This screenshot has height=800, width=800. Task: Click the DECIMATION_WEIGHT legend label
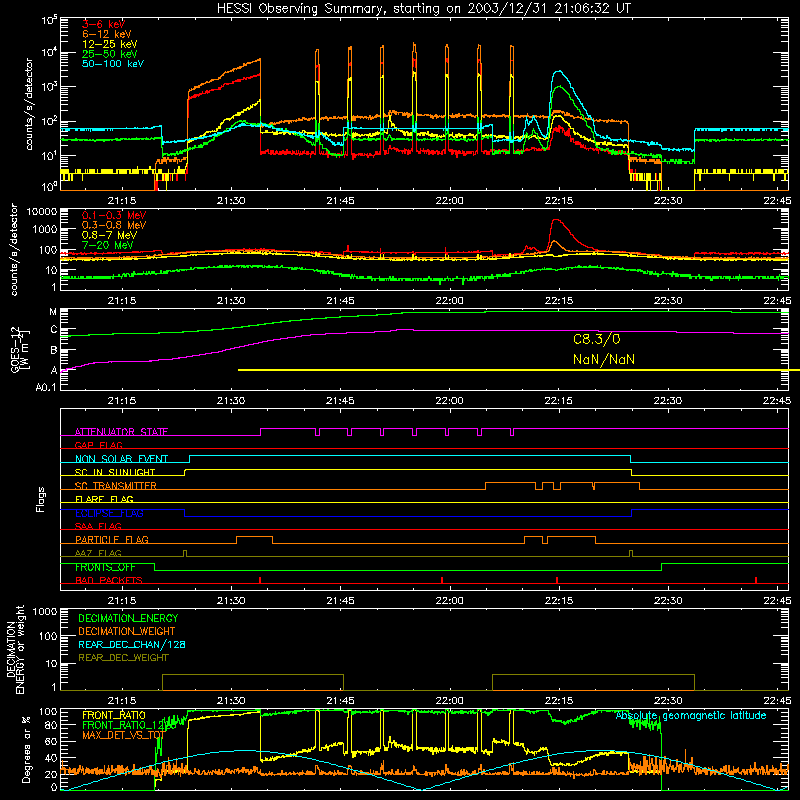click(127, 631)
